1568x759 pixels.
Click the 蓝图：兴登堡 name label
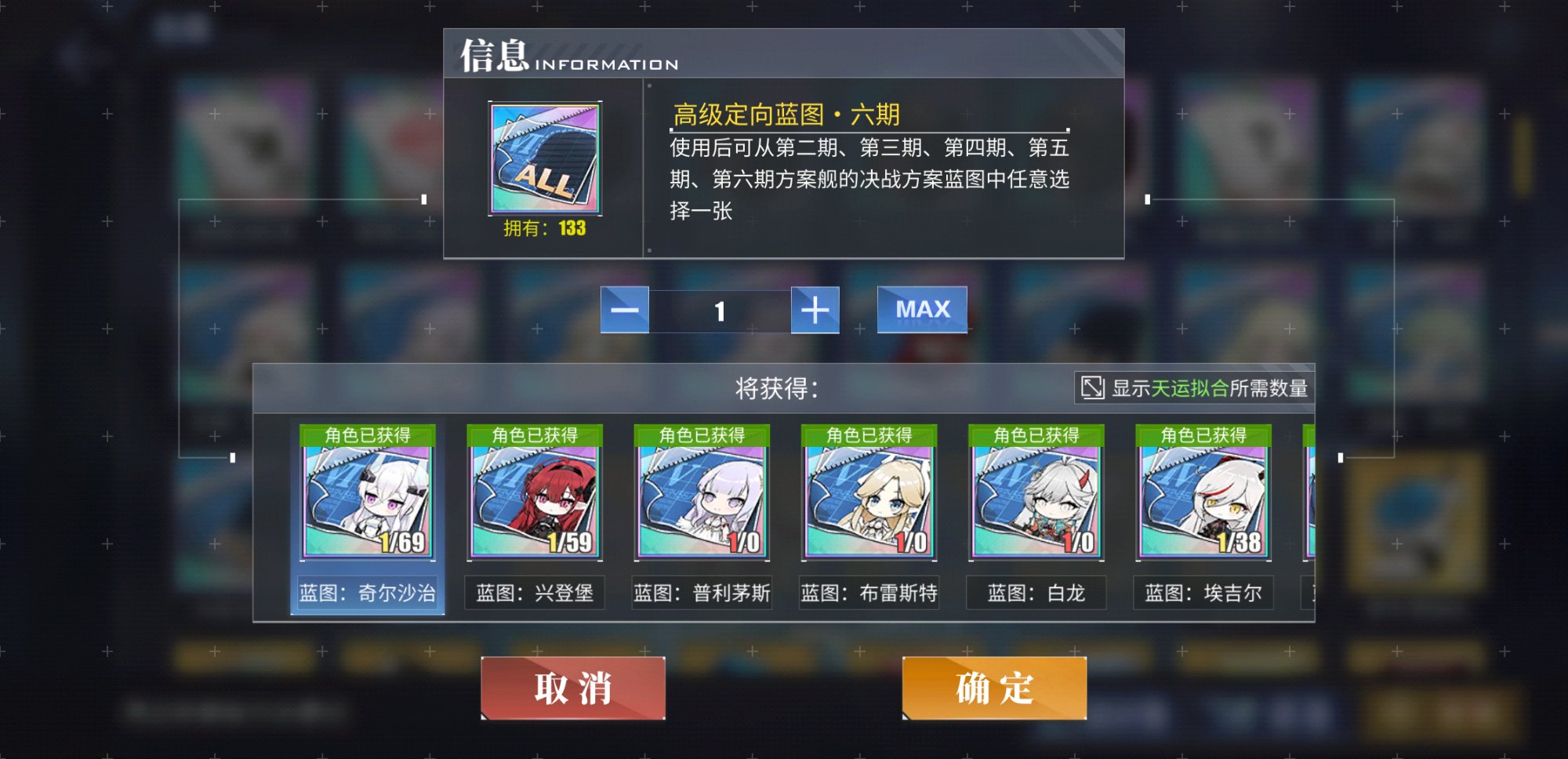pos(535,593)
